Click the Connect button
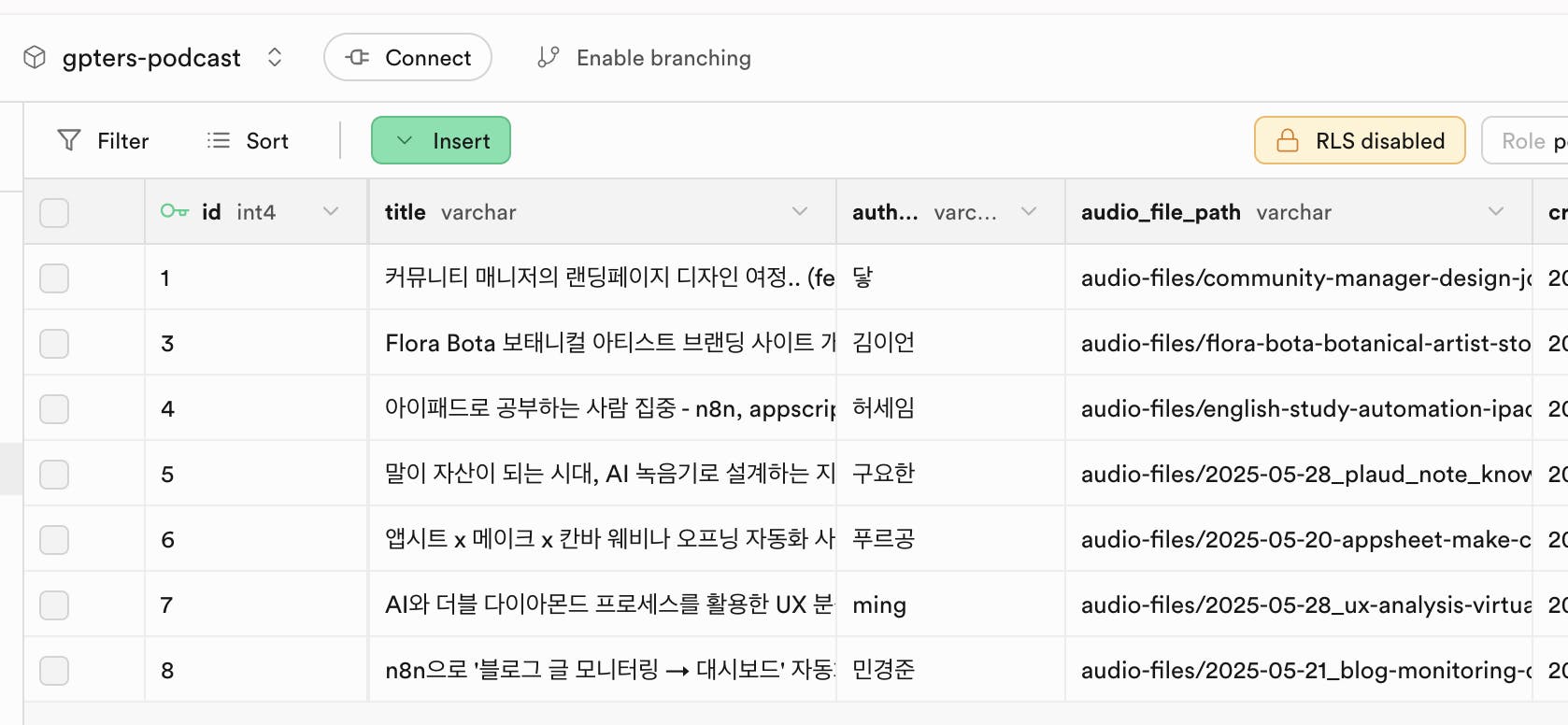Image resolution: width=1568 pixels, height=725 pixels. click(x=407, y=58)
